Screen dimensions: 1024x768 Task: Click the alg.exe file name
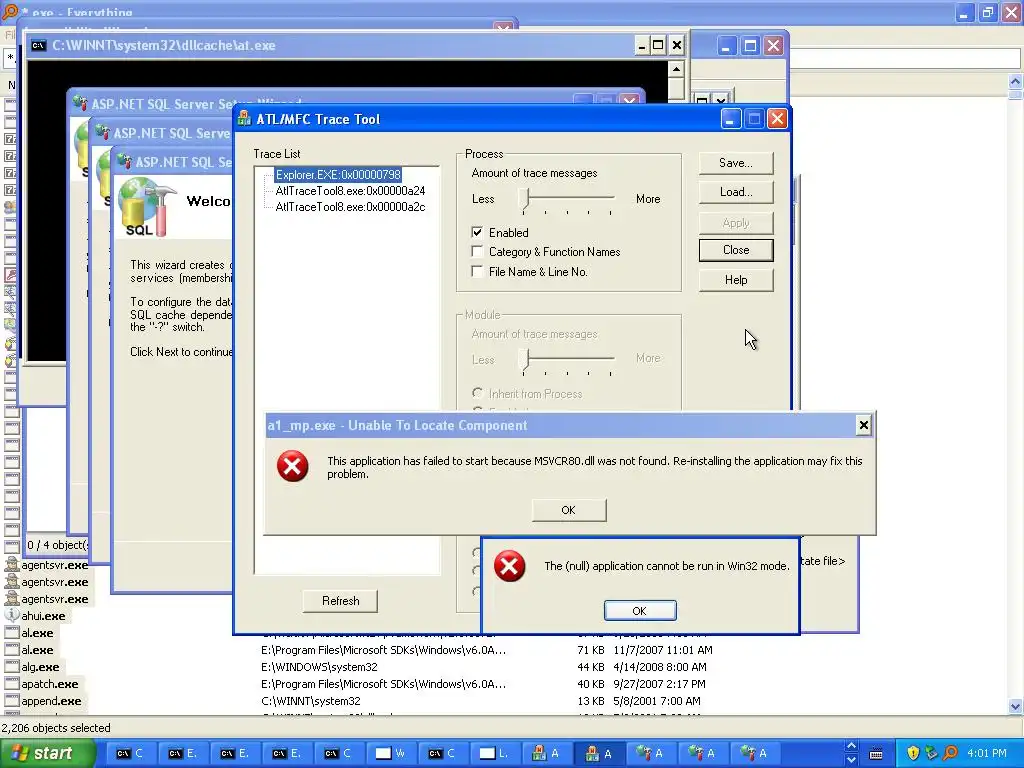coord(40,667)
